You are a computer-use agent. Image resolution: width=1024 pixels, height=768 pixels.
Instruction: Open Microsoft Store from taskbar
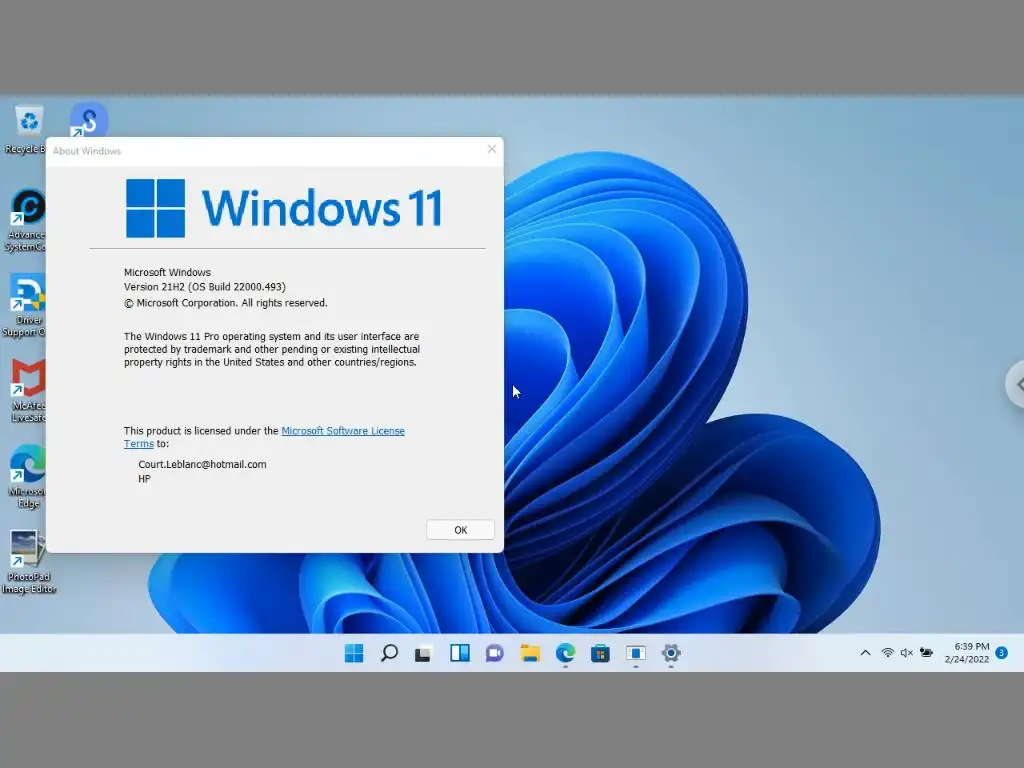tap(600, 653)
